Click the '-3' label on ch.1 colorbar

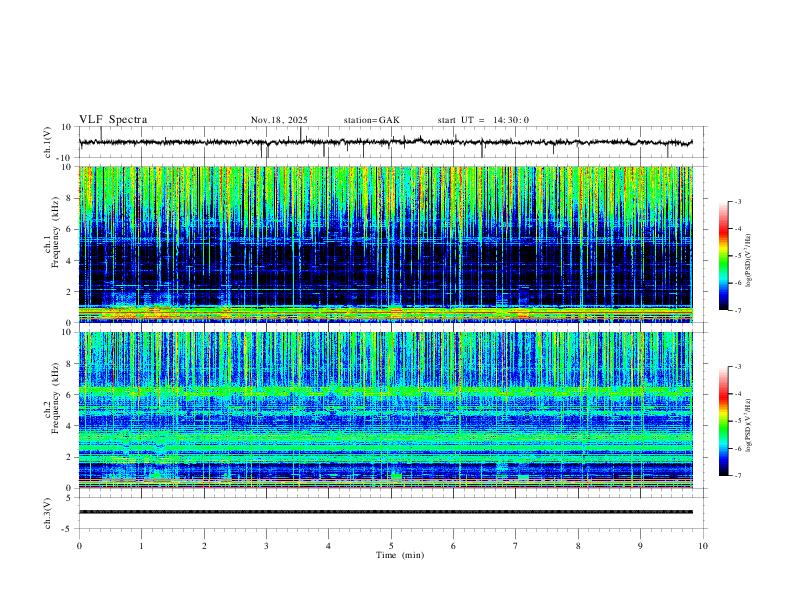(x=737, y=201)
